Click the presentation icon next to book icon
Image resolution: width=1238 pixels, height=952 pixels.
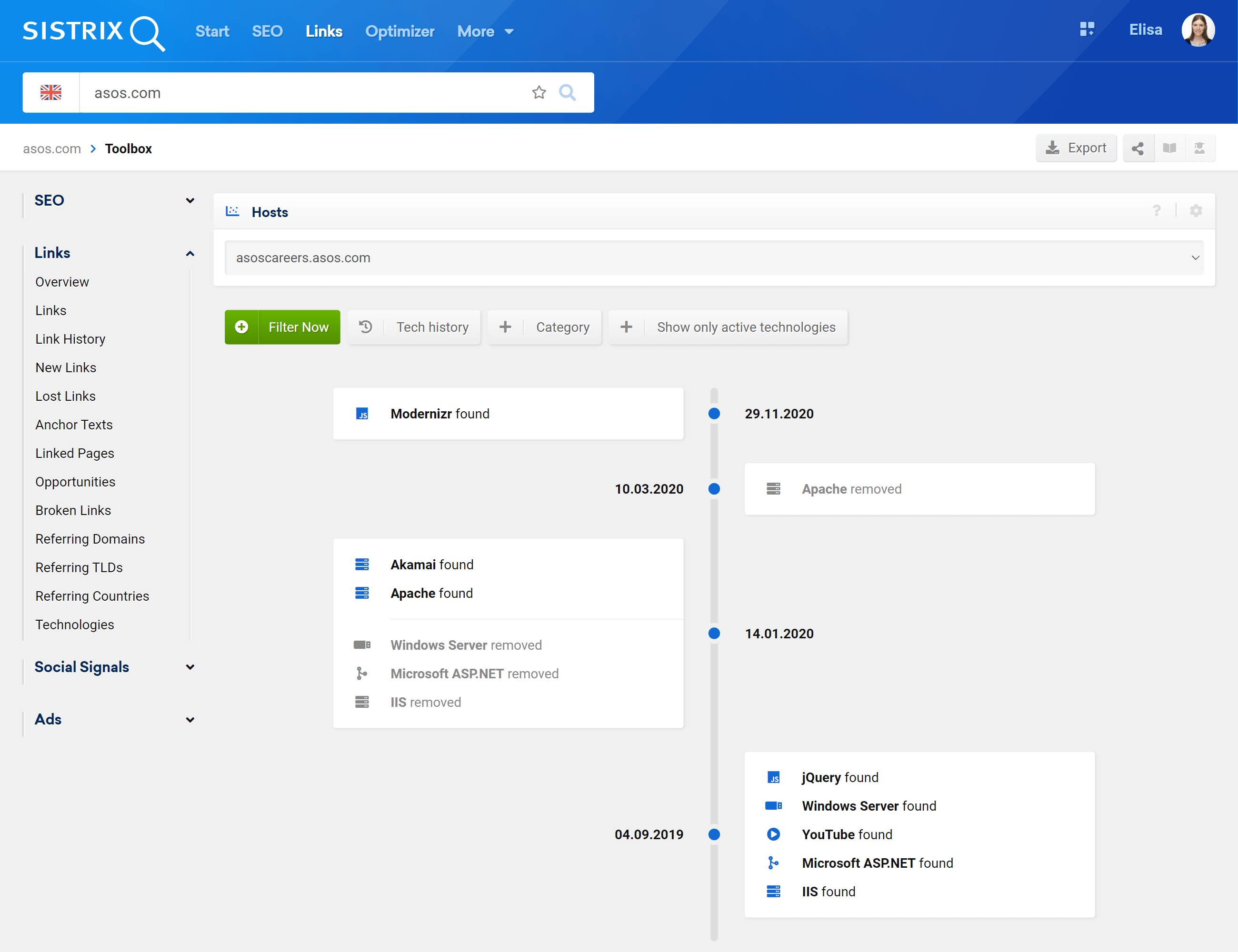coord(1199,149)
